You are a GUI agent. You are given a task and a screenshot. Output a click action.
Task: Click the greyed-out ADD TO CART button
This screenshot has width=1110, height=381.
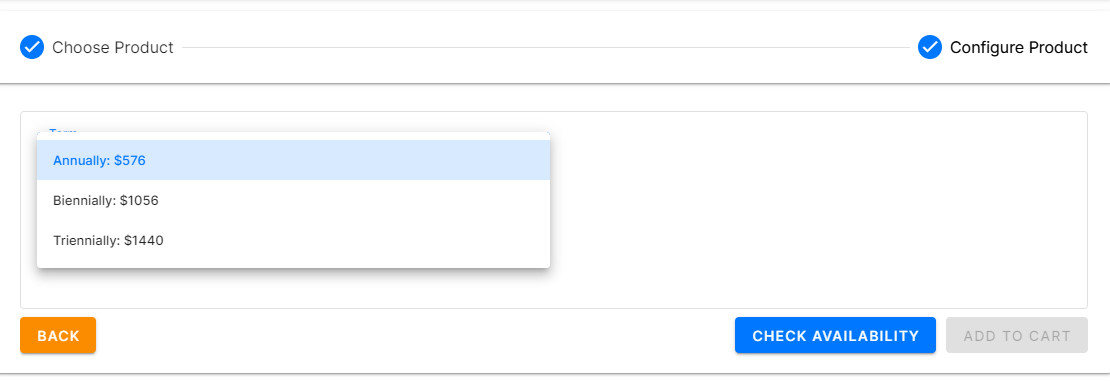(1017, 335)
